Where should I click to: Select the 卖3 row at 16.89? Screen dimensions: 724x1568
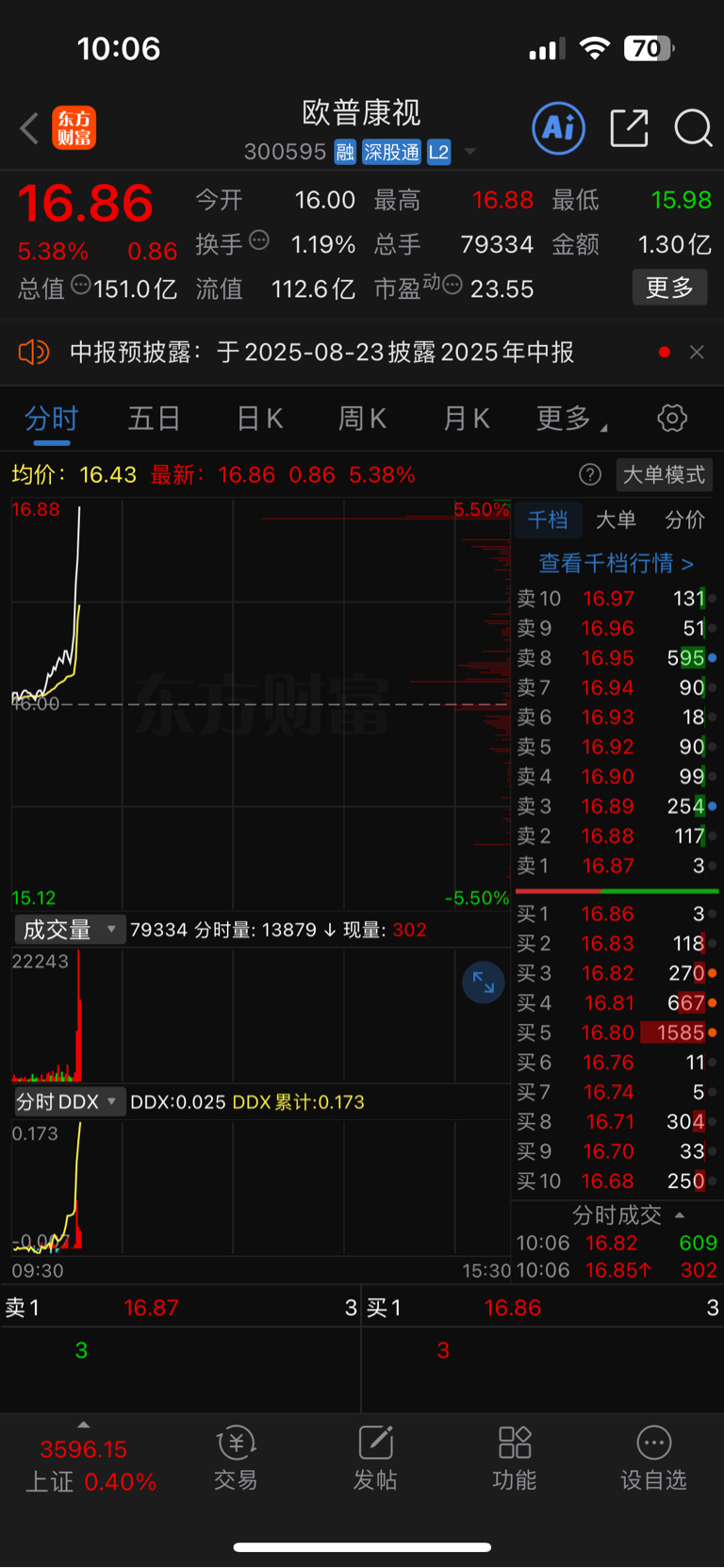point(617,806)
